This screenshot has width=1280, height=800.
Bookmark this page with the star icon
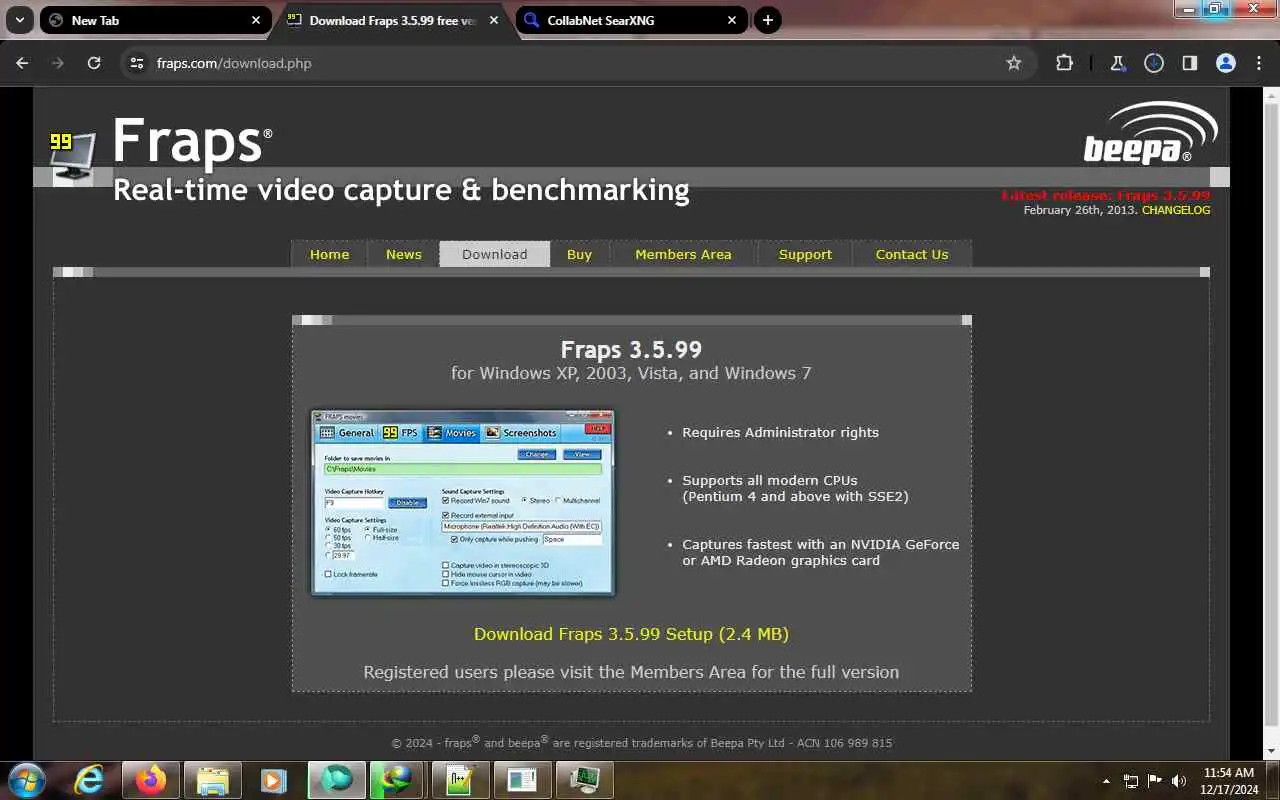[x=1013, y=63]
